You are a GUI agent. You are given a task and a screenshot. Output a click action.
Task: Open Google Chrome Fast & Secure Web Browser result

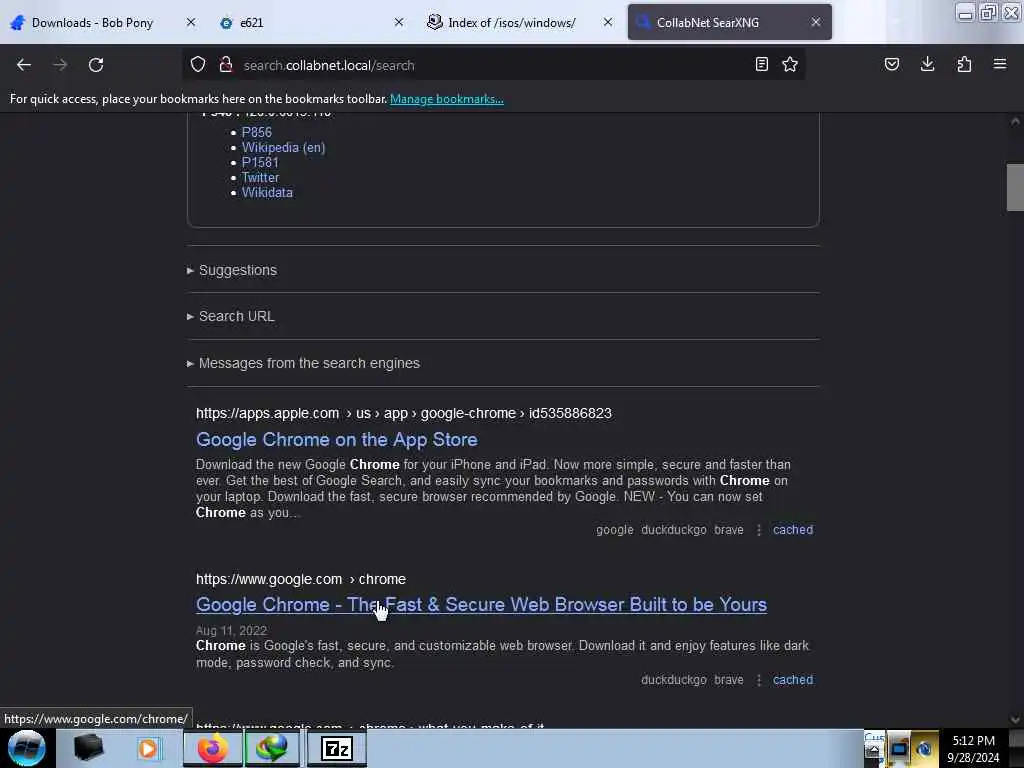(481, 605)
